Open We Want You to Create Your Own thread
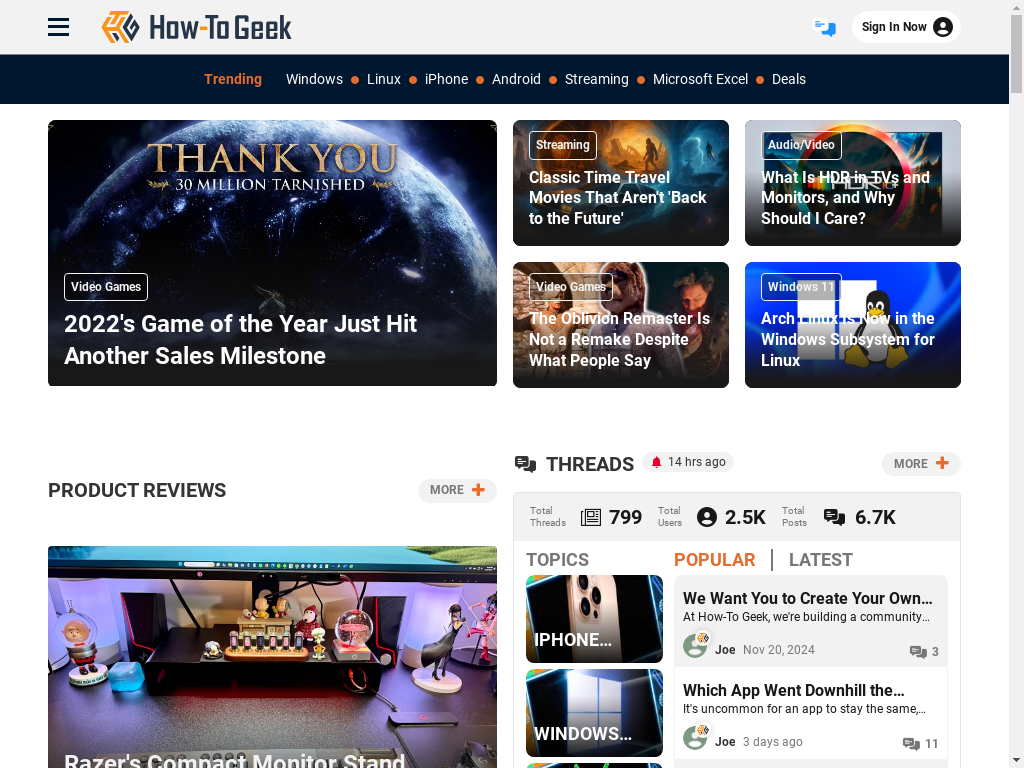This screenshot has width=1024, height=768. coord(807,598)
